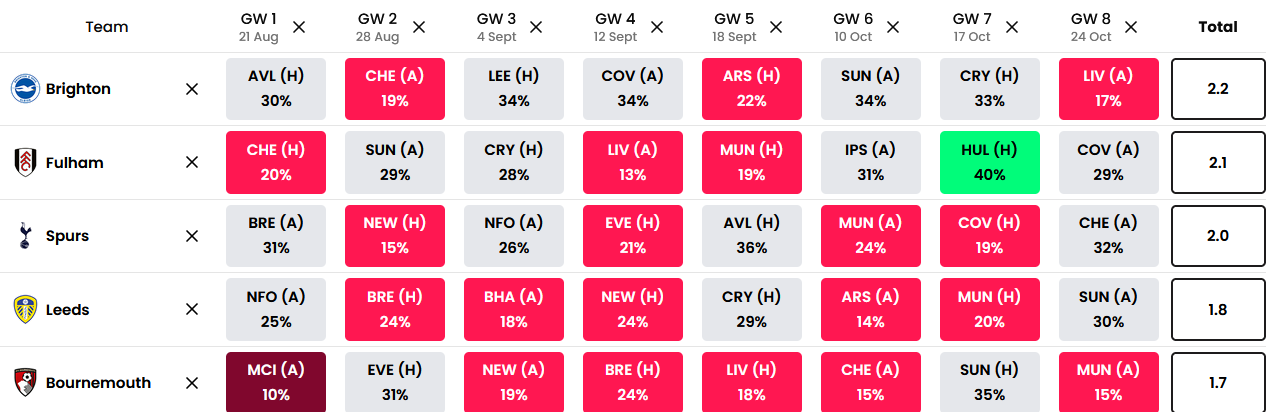Click the Total column header

point(1217,27)
